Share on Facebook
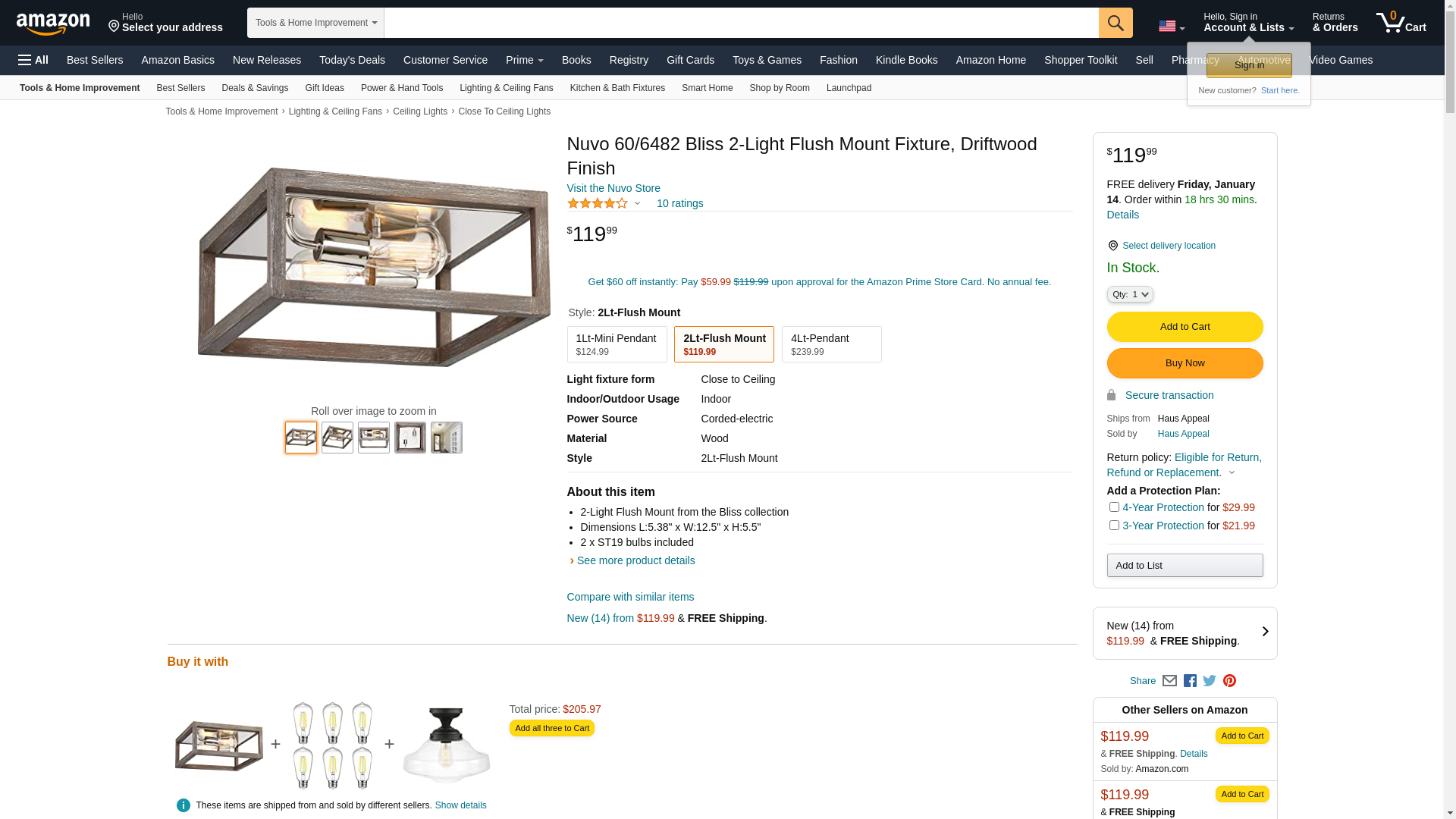Image resolution: width=1456 pixels, height=819 pixels. coord(1190,681)
